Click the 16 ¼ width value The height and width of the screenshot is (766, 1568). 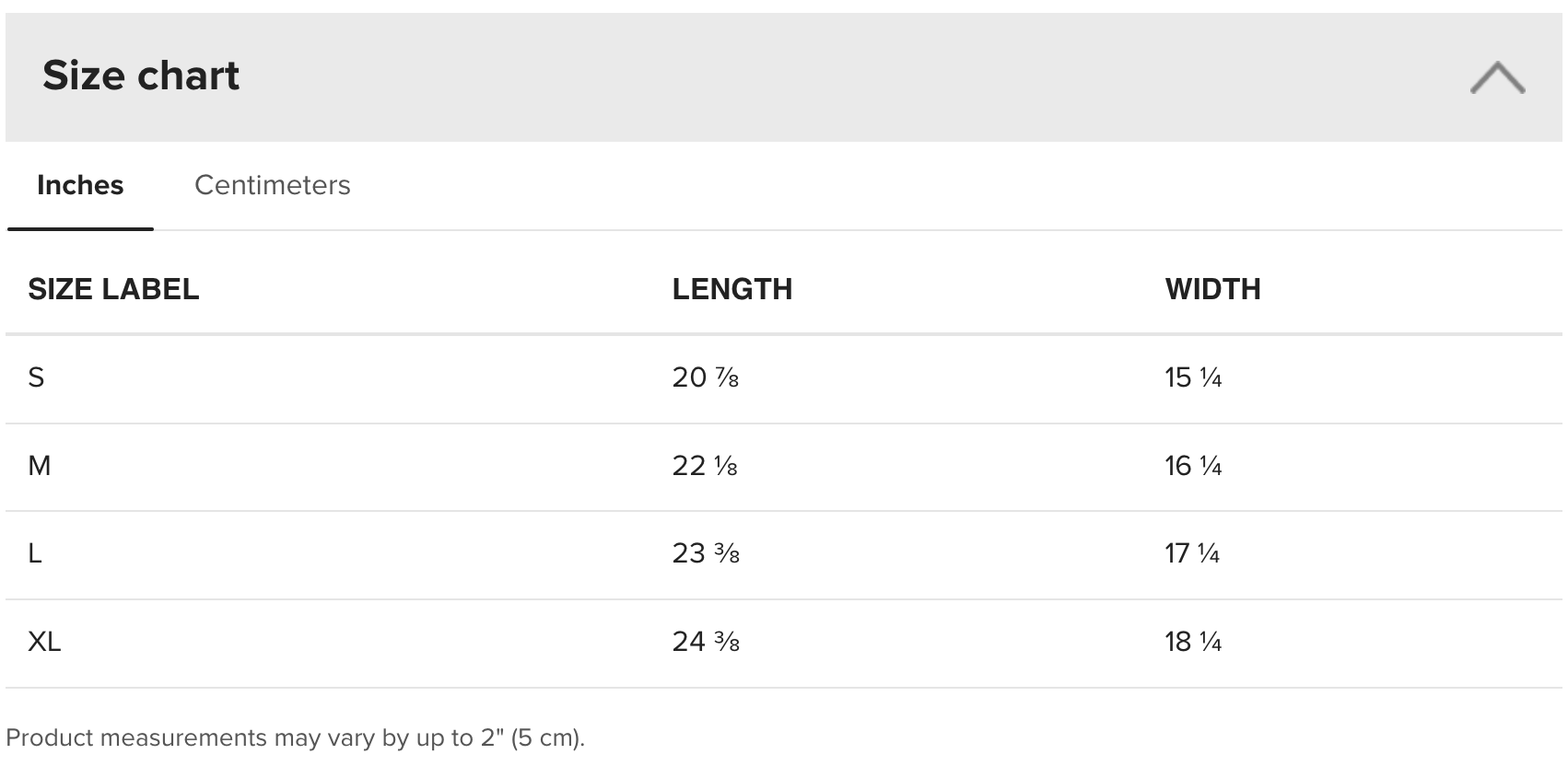[x=1193, y=466]
